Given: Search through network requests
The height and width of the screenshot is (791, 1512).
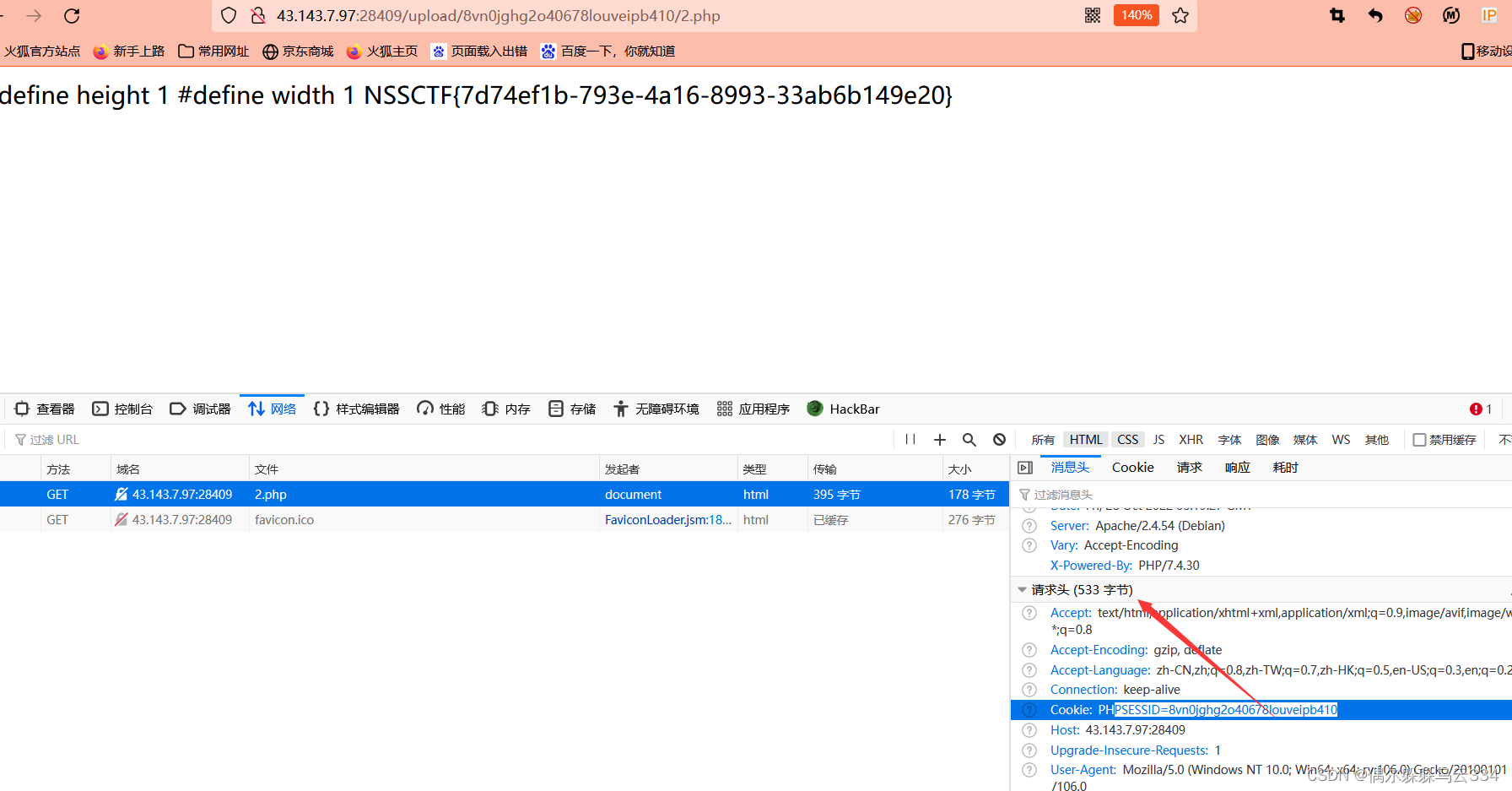Looking at the screenshot, I should click(x=969, y=439).
